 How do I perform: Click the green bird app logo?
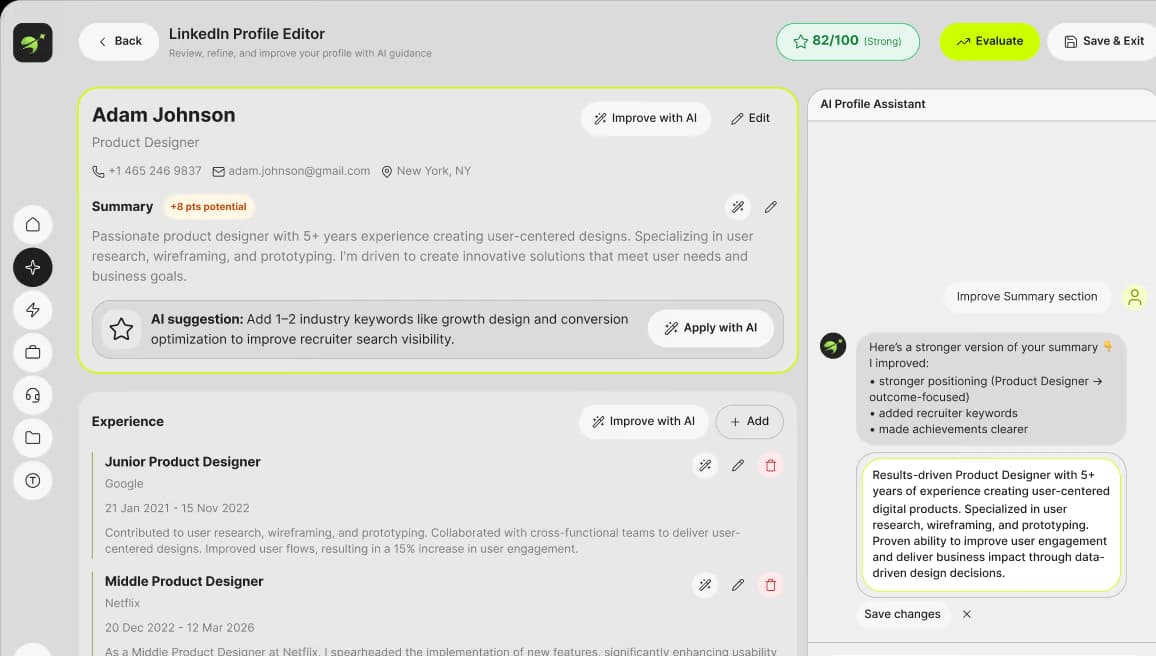pos(32,42)
